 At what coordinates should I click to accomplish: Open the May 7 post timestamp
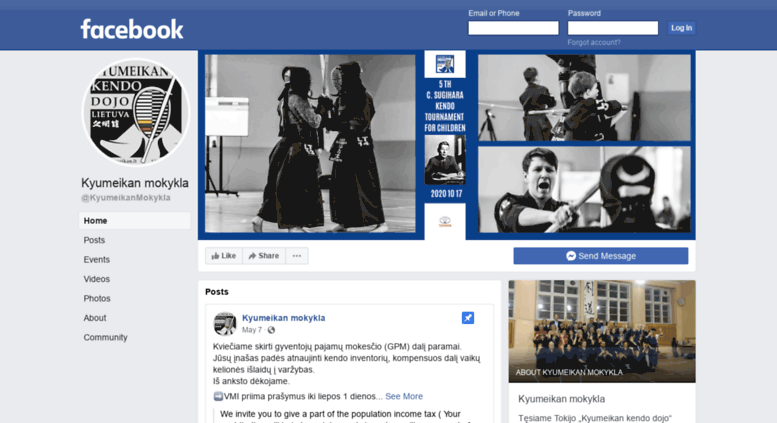252,330
